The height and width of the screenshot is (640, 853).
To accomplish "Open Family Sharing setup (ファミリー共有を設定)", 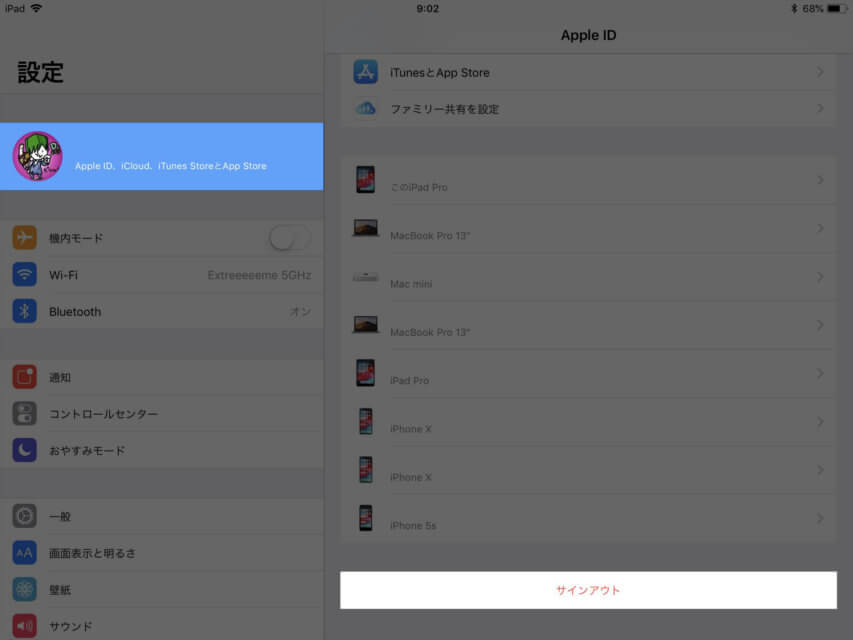I will click(589, 109).
